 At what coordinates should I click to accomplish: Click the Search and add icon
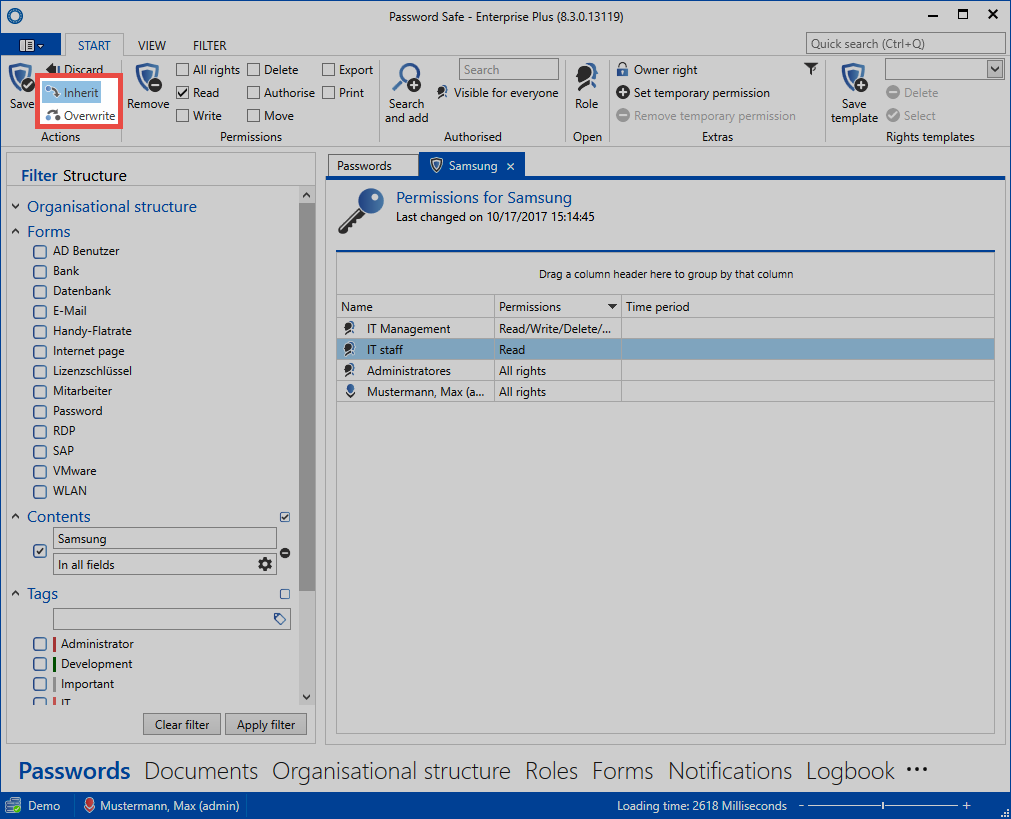(x=407, y=78)
